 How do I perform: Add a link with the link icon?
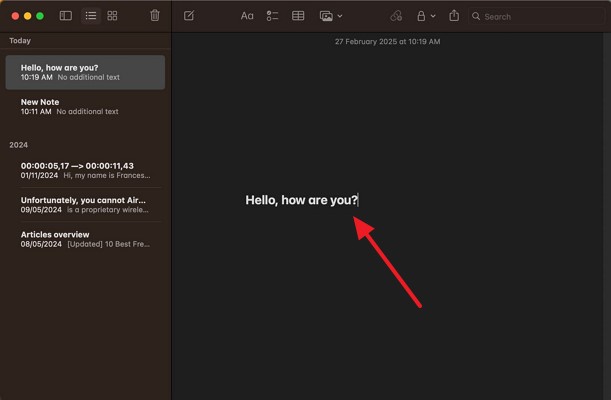coord(396,16)
